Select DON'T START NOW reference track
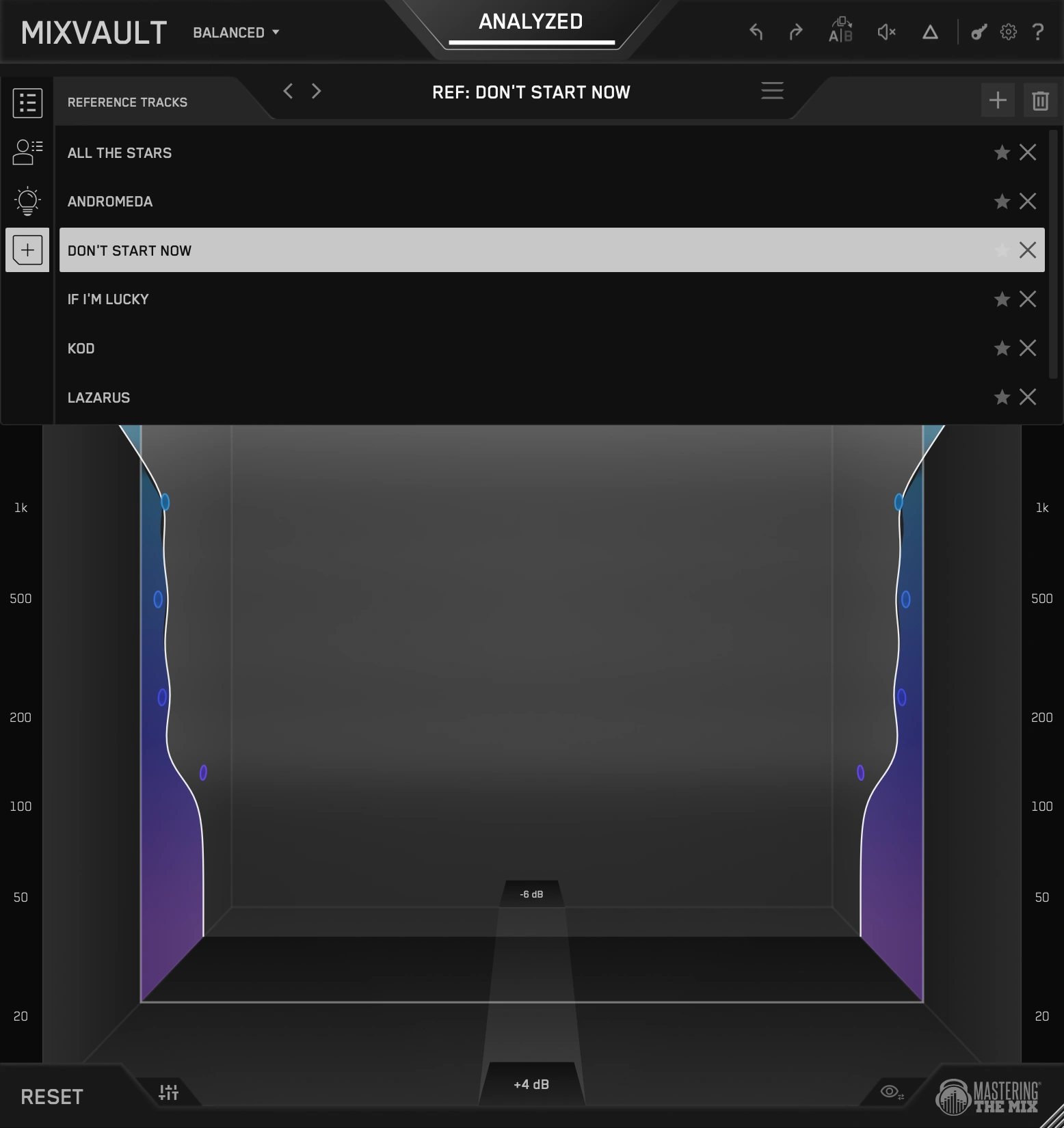1064x1128 pixels. click(x=552, y=250)
